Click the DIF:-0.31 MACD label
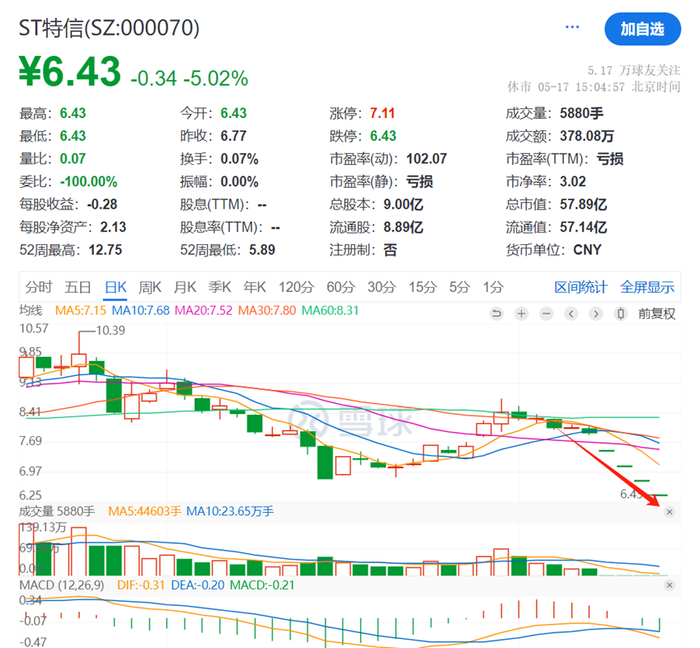Image resolution: width=700 pixels, height=648 pixels. [x=141, y=585]
